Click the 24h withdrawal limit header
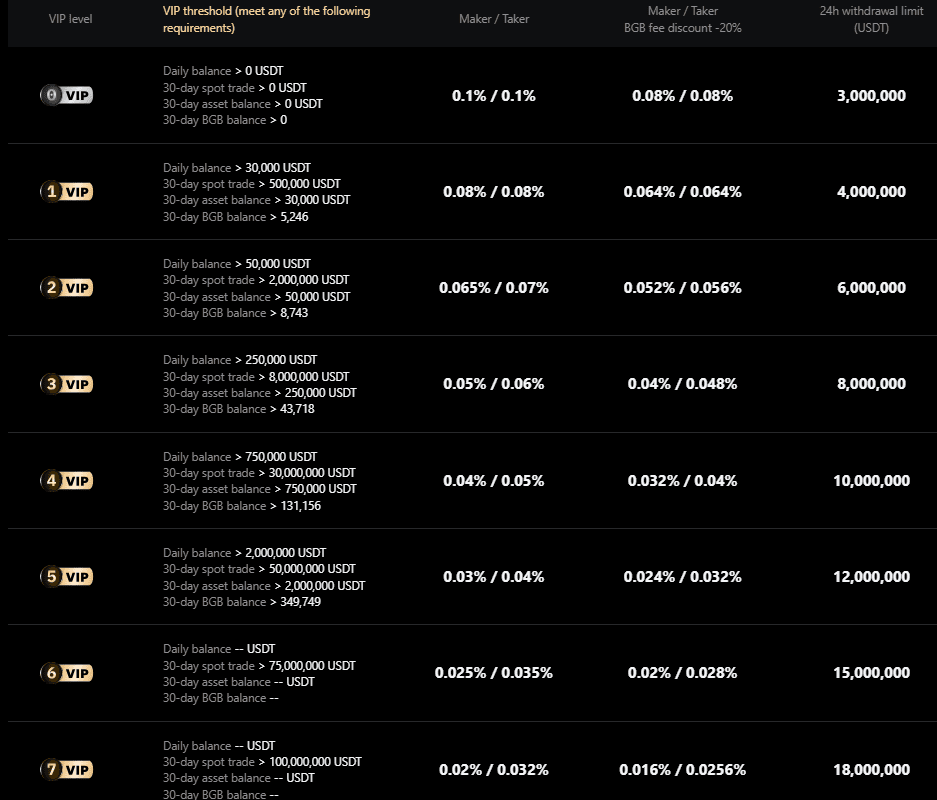937x800 pixels. tap(870, 19)
